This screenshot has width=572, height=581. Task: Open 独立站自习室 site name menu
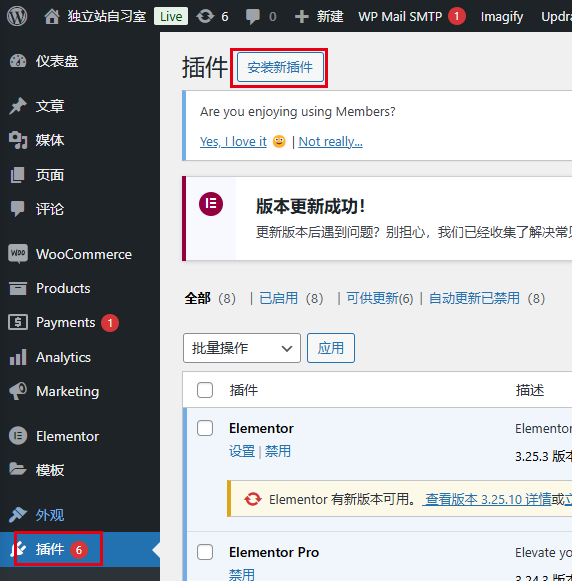click(x=107, y=17)
